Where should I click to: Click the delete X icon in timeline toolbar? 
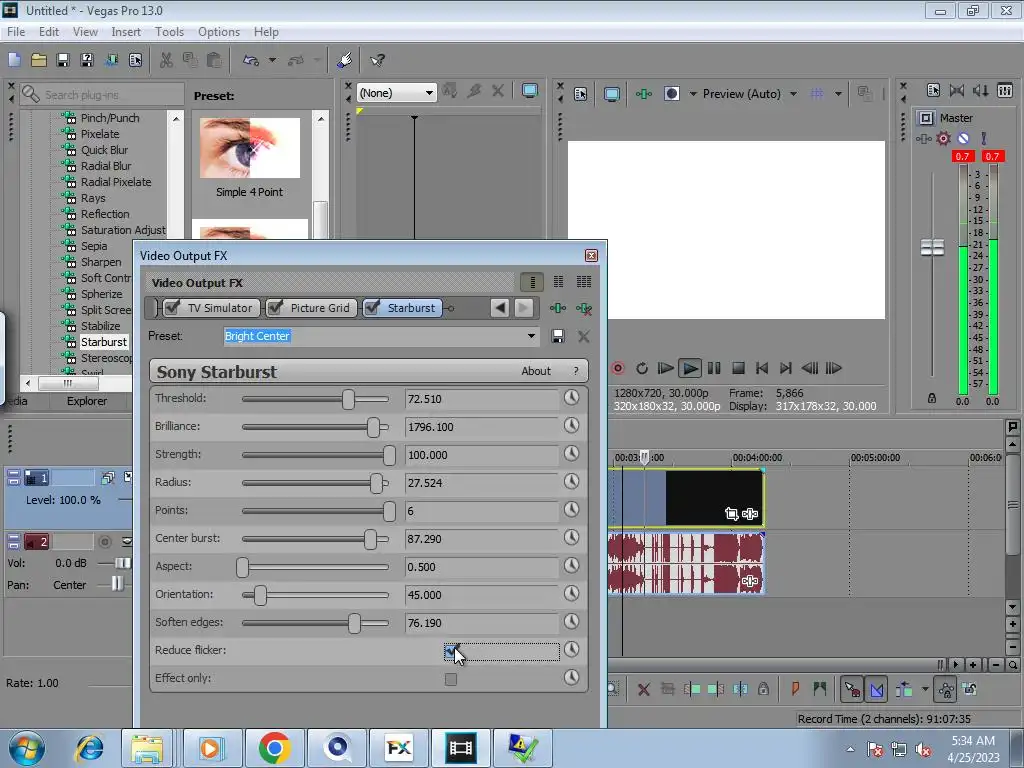pos(644,690)
